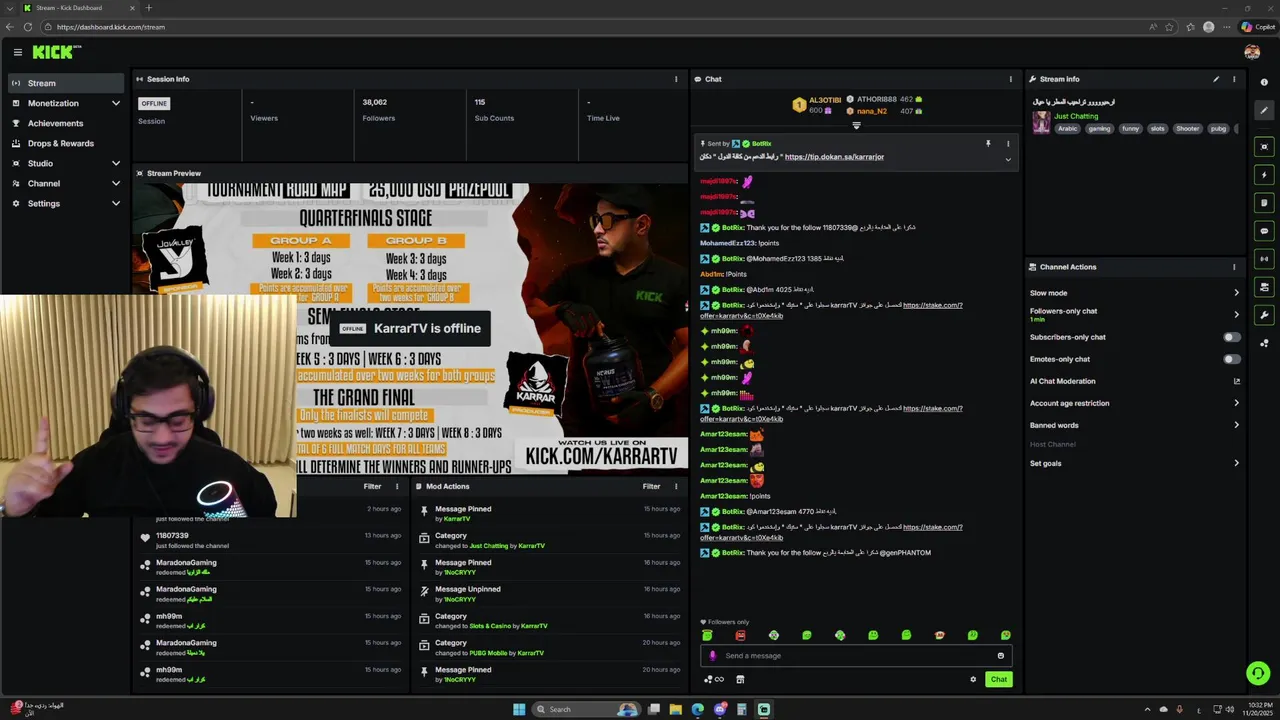The height and width of the screenshot is (720, 1280).
Task: Toggle Emotes-only chat
Action: (x=1232, y=359)
